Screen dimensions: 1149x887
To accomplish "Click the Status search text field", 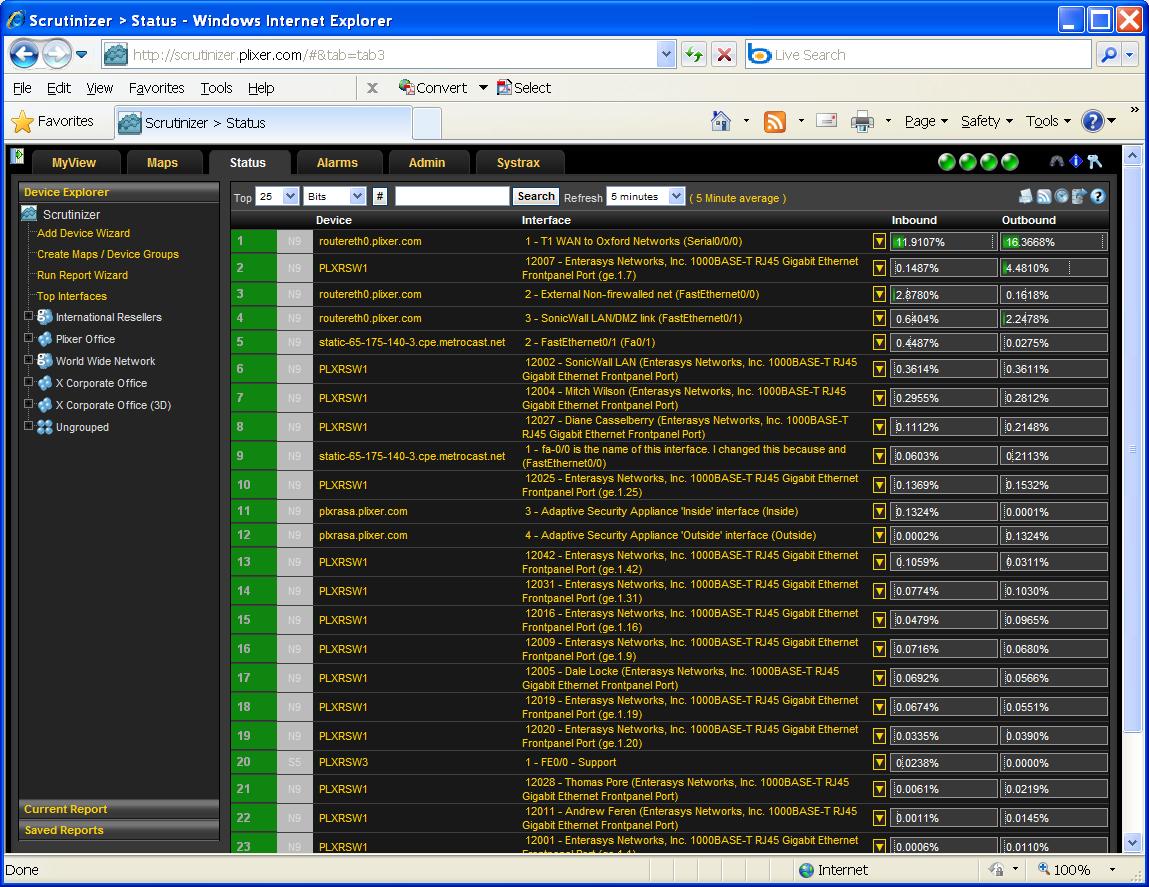I will point(451,196).
